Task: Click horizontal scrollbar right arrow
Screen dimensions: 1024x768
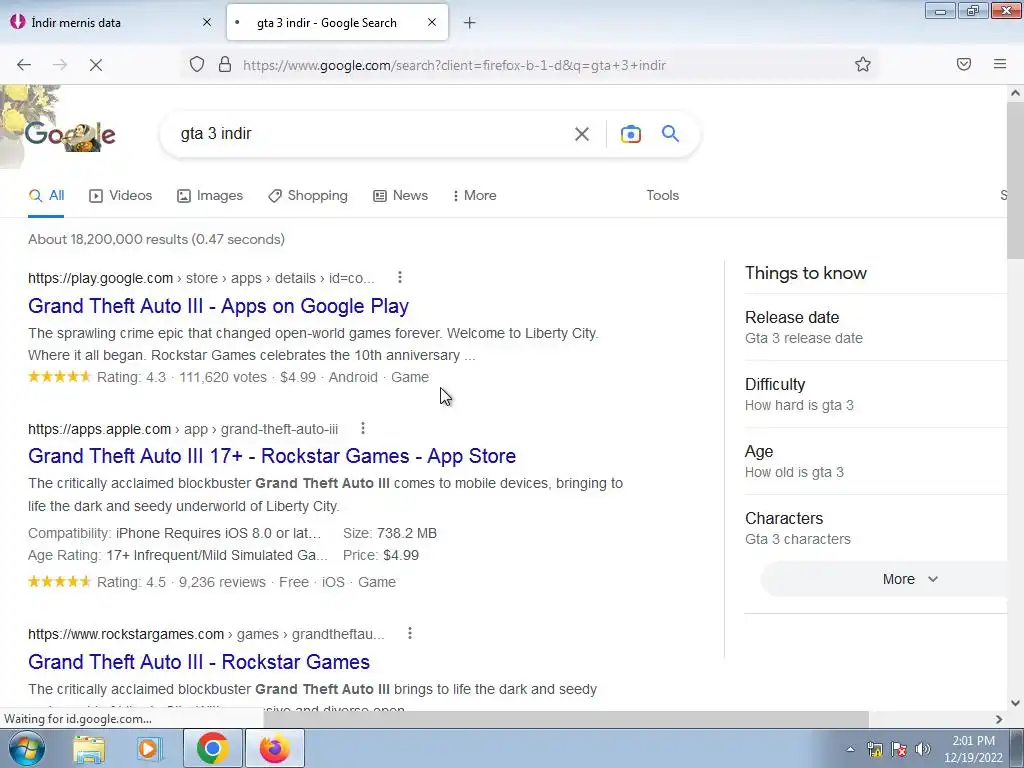Action: click(x=999, y=719)
